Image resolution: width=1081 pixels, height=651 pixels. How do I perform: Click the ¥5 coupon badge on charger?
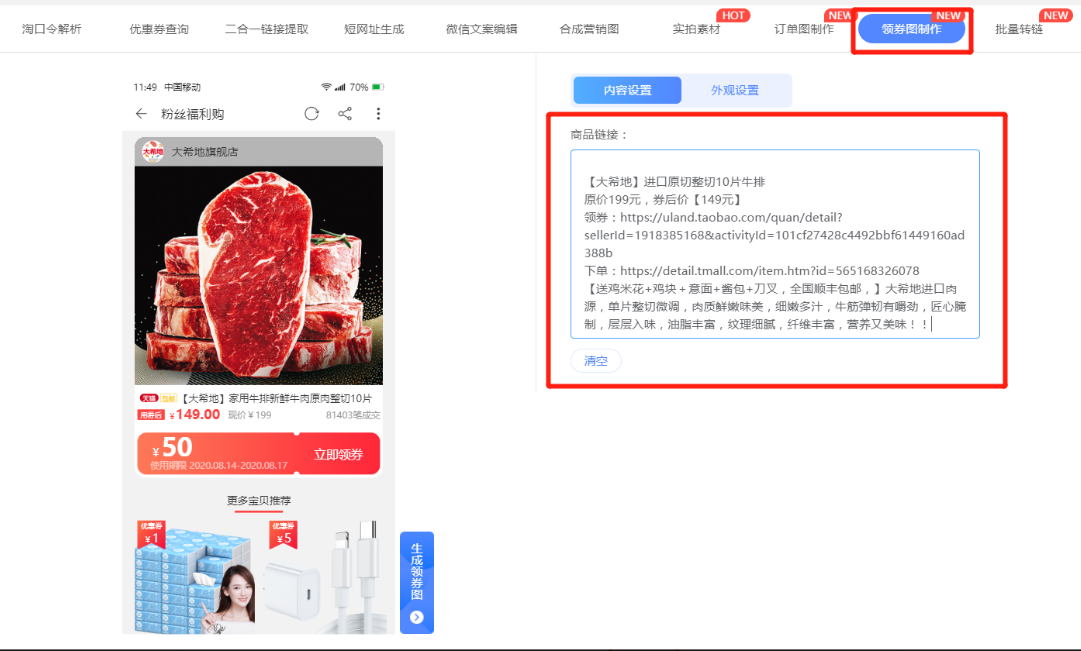point(283,534)
